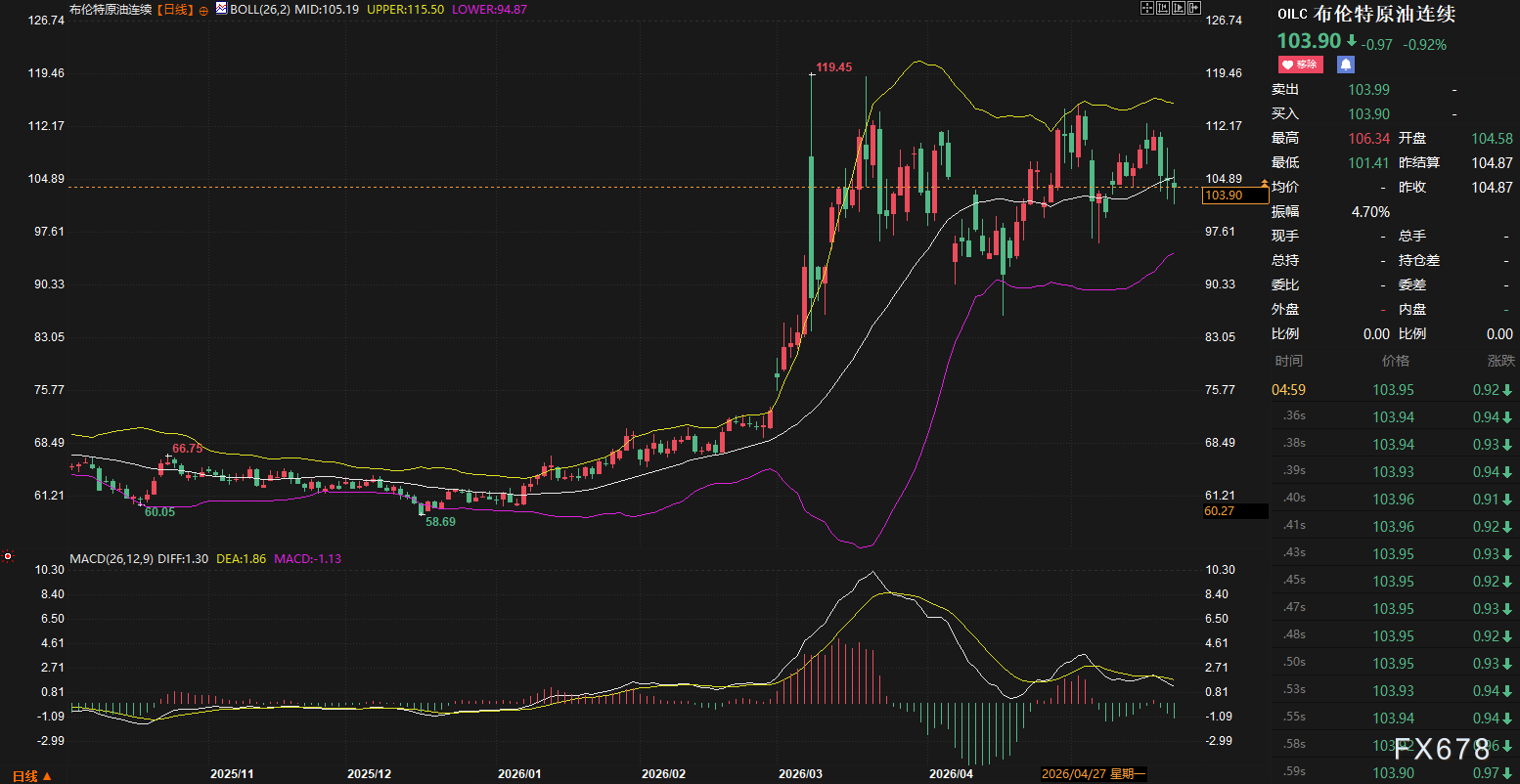This screenshot has height=784, width=1520.
Task: Open MACD(26,12,9) indicator label
Action: (x=109, y=559)
